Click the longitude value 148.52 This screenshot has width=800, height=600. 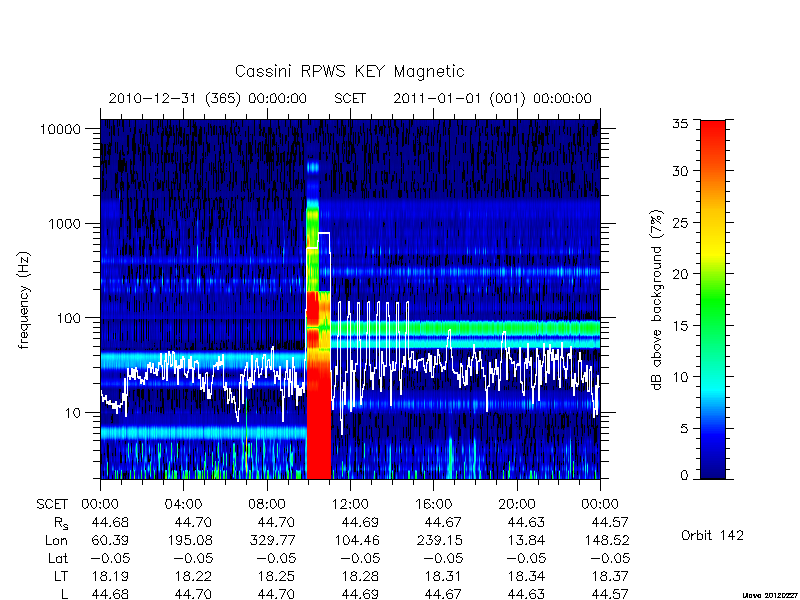pos(607,540)
